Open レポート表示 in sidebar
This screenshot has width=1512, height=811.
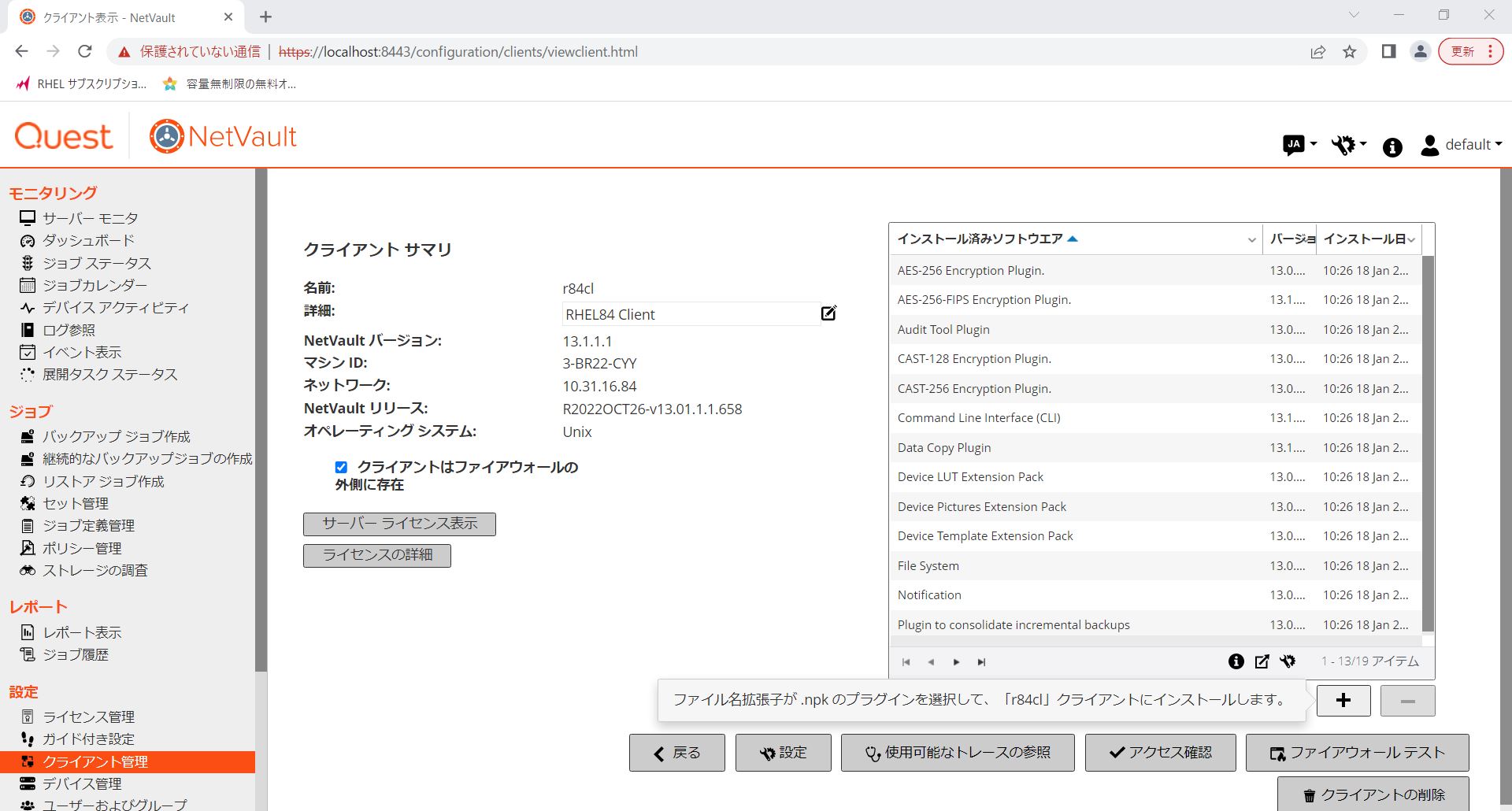[82, 632]
